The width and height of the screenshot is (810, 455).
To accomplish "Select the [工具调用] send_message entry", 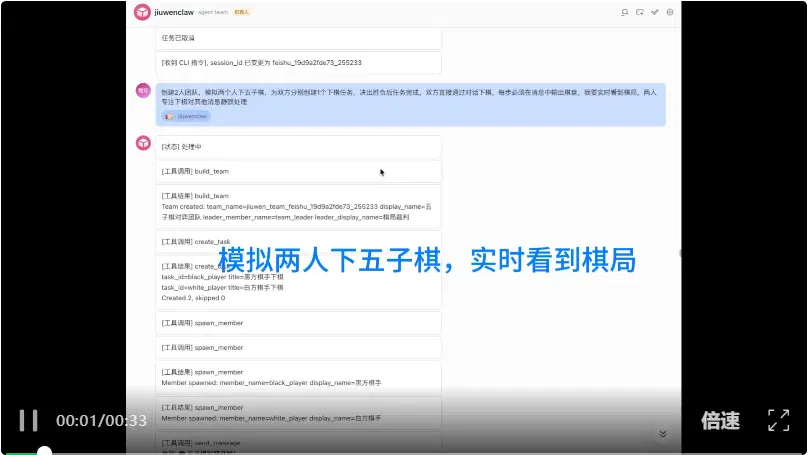I will (x=298, y=443).
